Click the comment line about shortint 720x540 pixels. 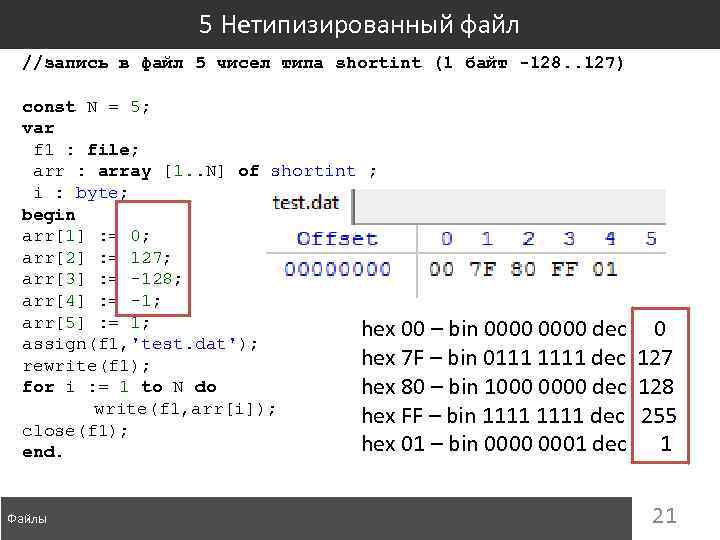323,63
